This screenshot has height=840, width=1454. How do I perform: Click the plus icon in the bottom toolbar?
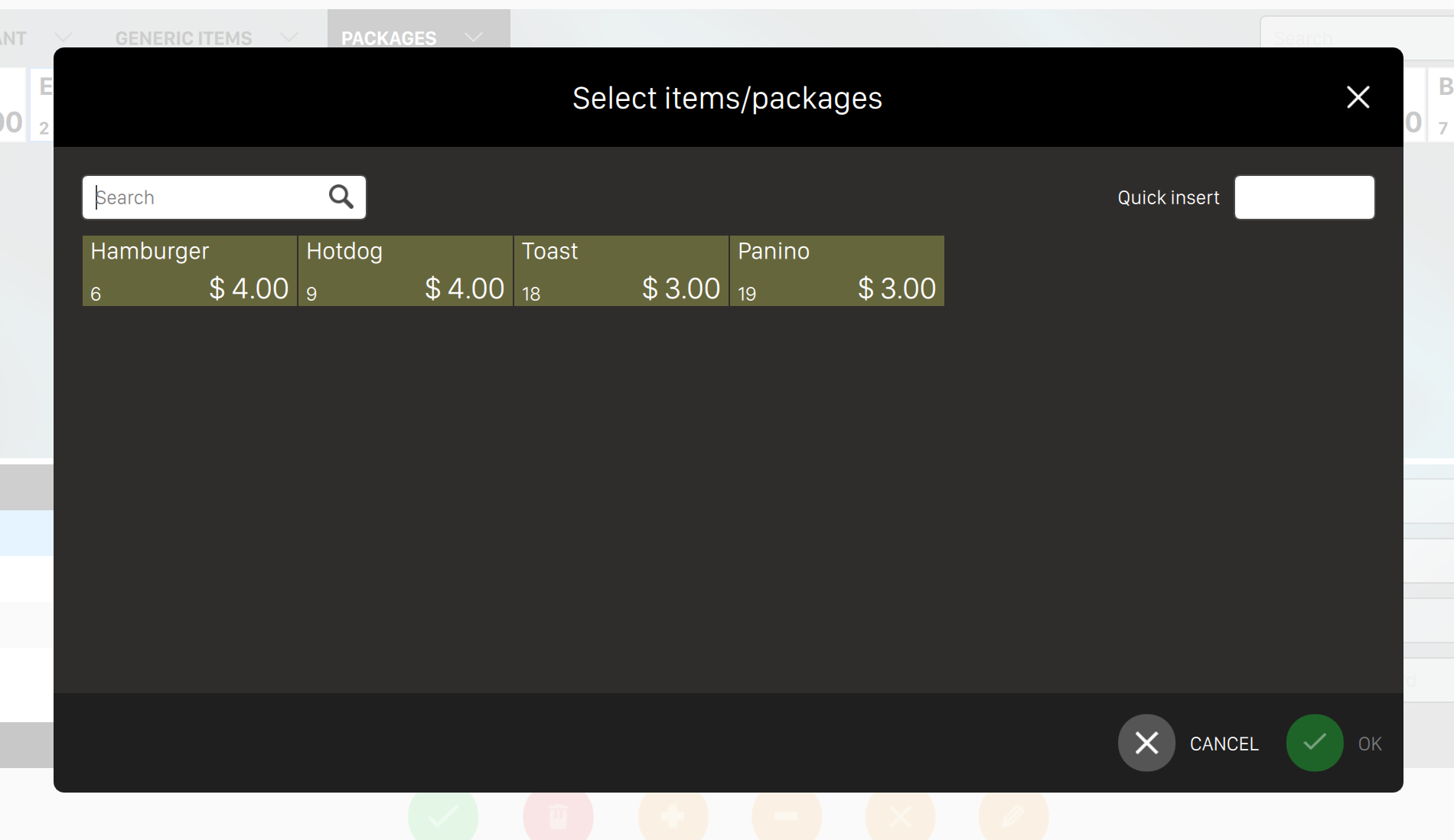(673, 816)
